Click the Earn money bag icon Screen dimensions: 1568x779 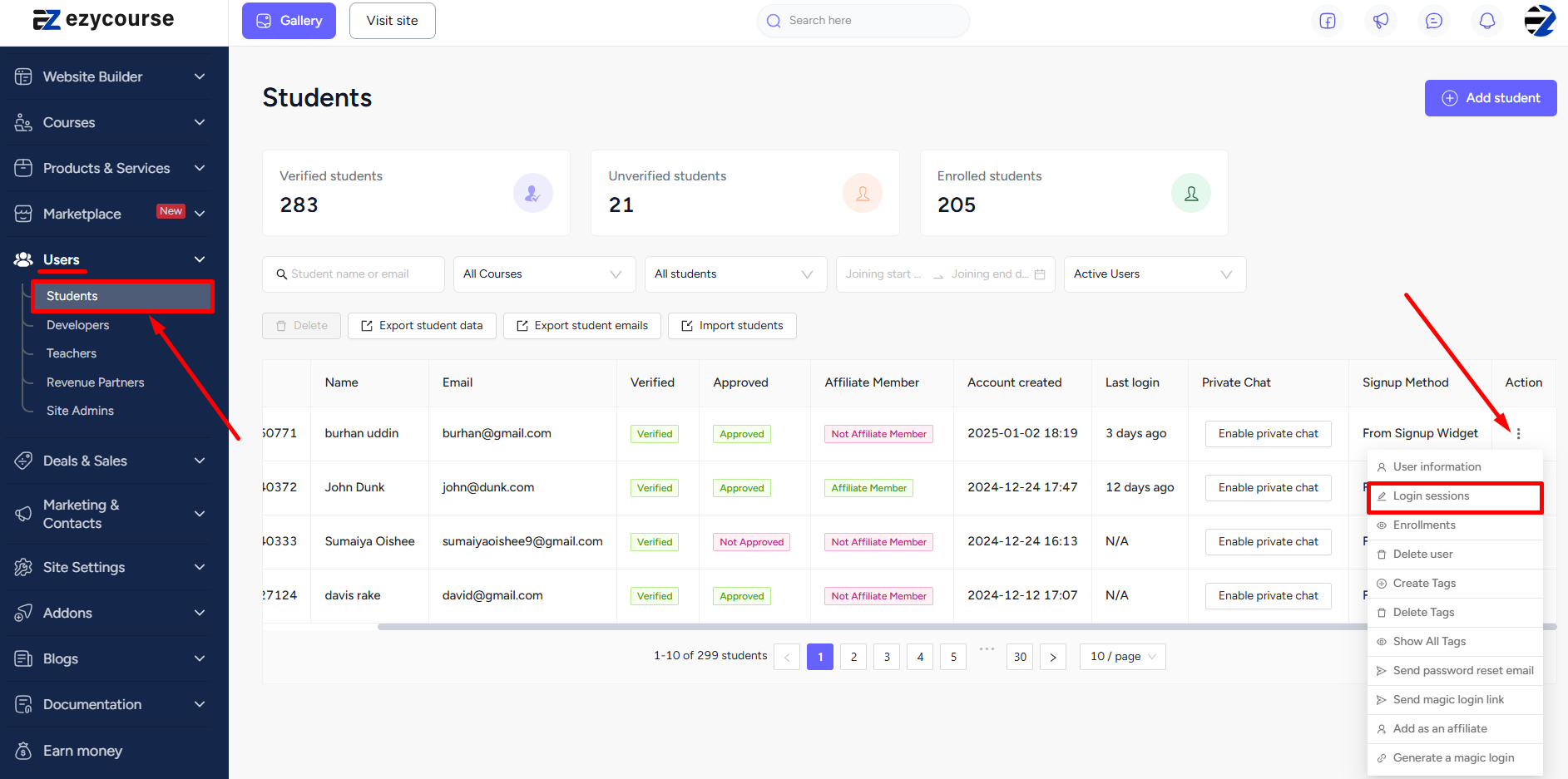[x=23, y=751]
